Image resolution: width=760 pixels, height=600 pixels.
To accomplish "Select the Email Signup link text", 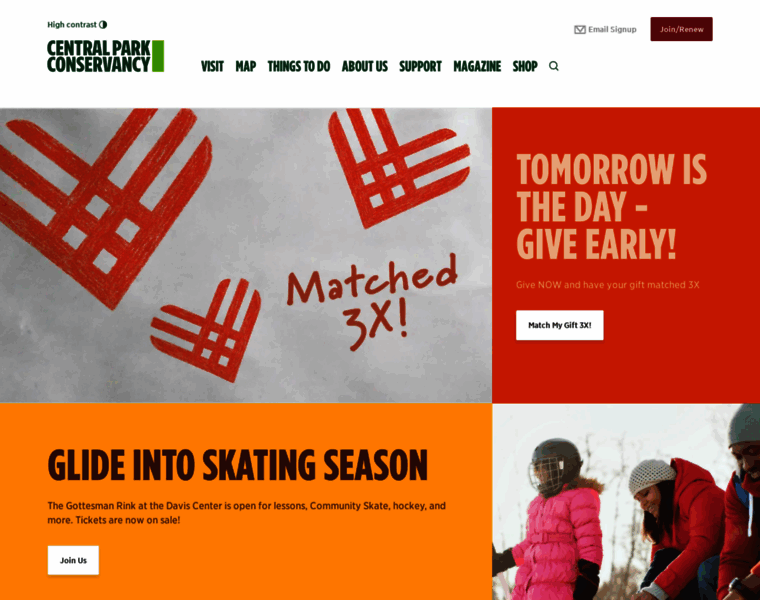I will click(612, 30).
